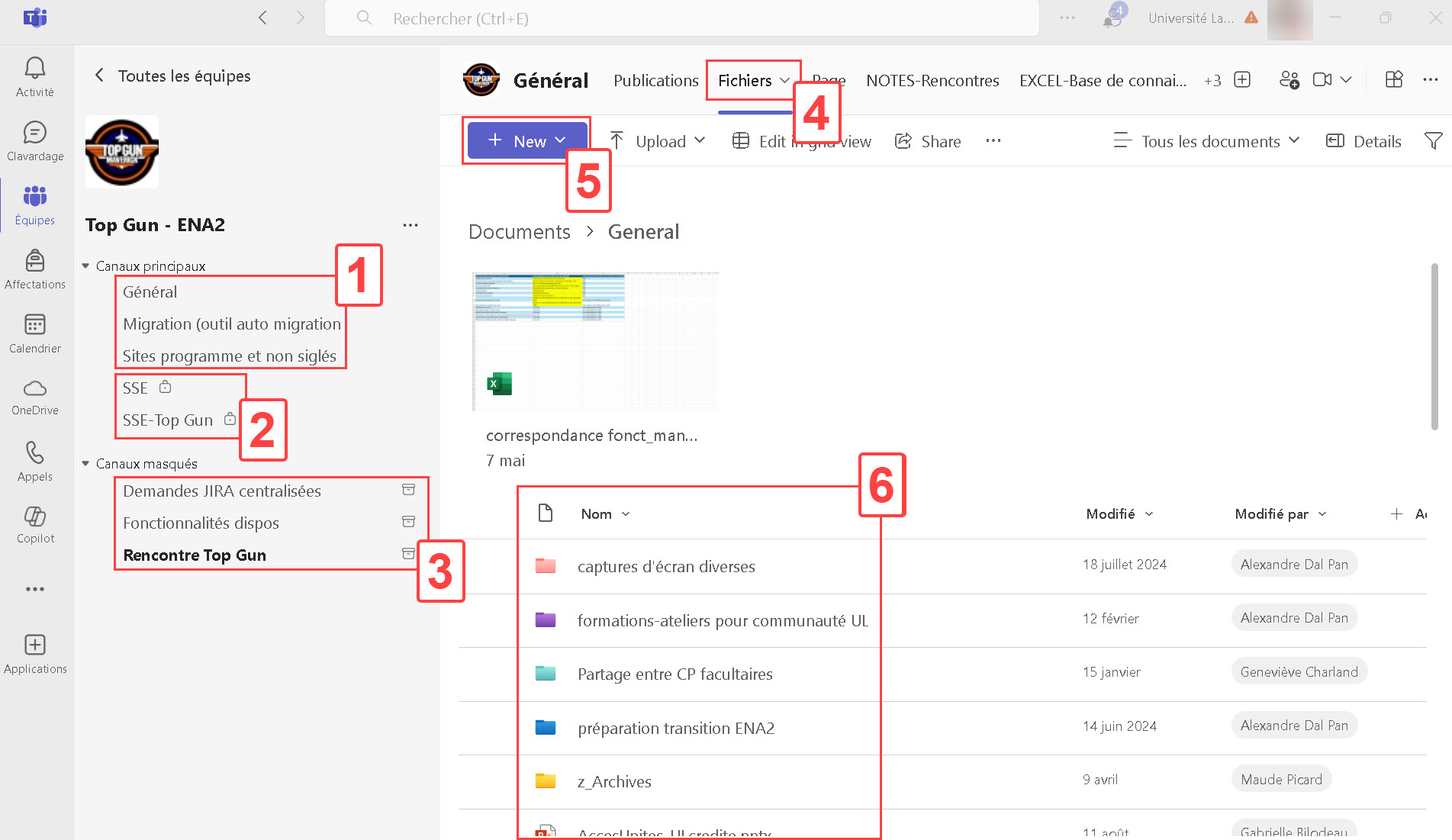This screenshot has width=1452, height=840.
Task: Launch Copilot from the sidebar
Action: (35, 525)
